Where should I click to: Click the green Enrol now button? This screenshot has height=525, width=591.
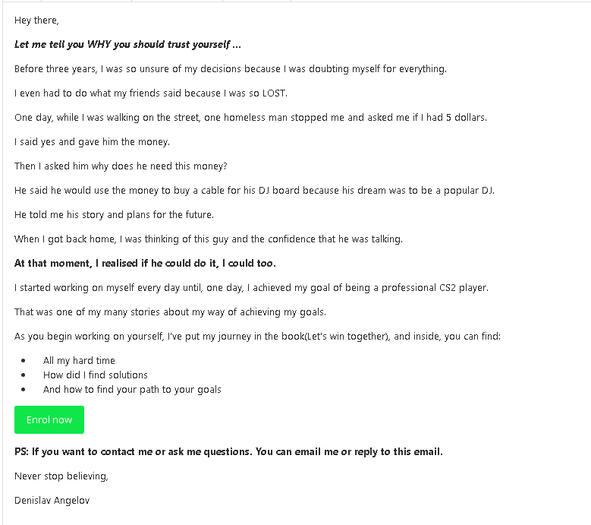point(49,419)
